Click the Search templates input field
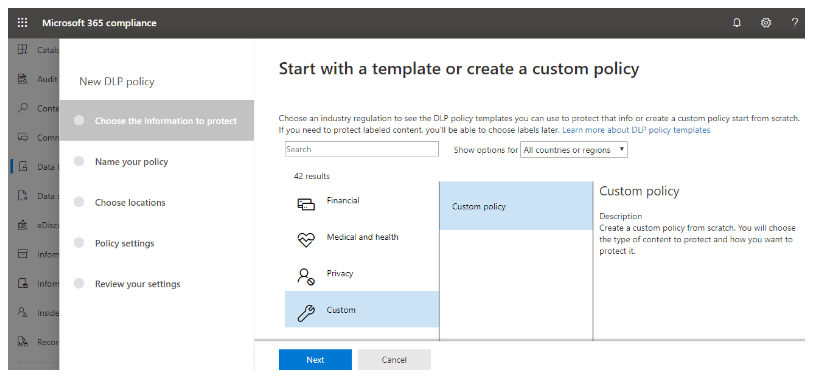Image resolution: width=819 pixels, height=377 pixels. [x=361, y=149]
